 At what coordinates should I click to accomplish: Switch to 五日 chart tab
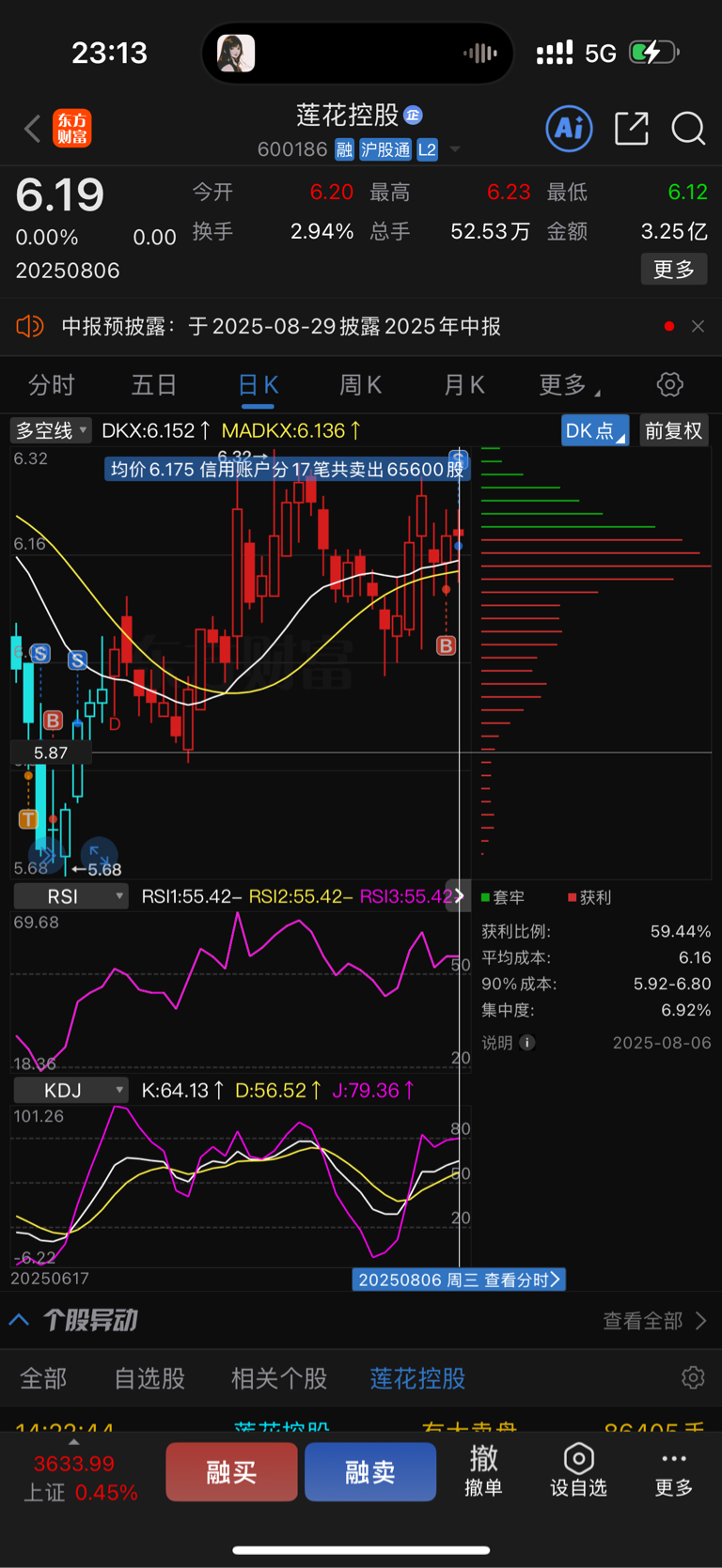coord(154,384)
